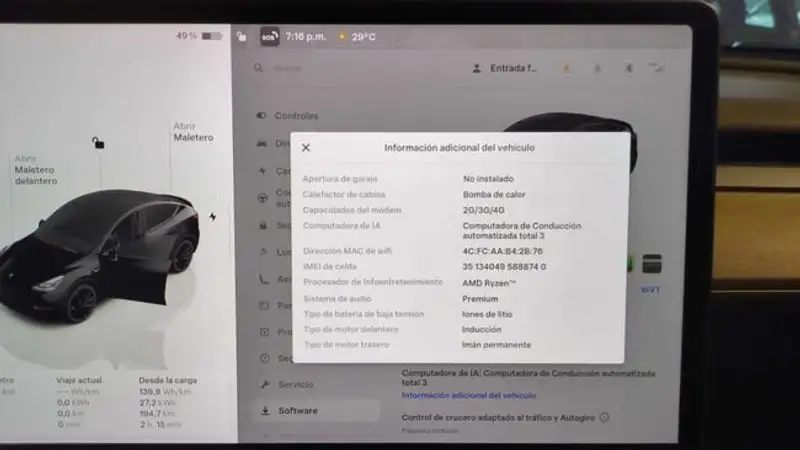
Task: Open Información adicional del vehículo link
Action: (469, 395)
